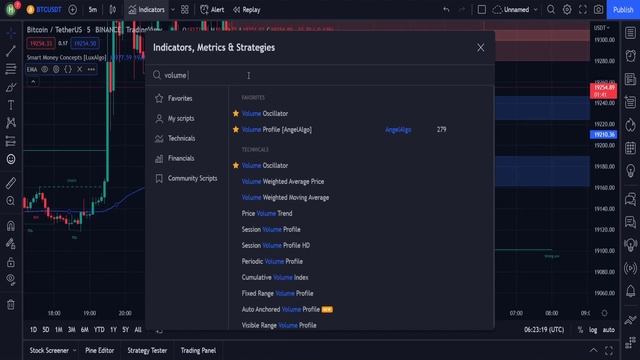This screenshot has height=360, width=640.
Task: Open the Unnamed layout dropdown
Action: pos(515,10)
